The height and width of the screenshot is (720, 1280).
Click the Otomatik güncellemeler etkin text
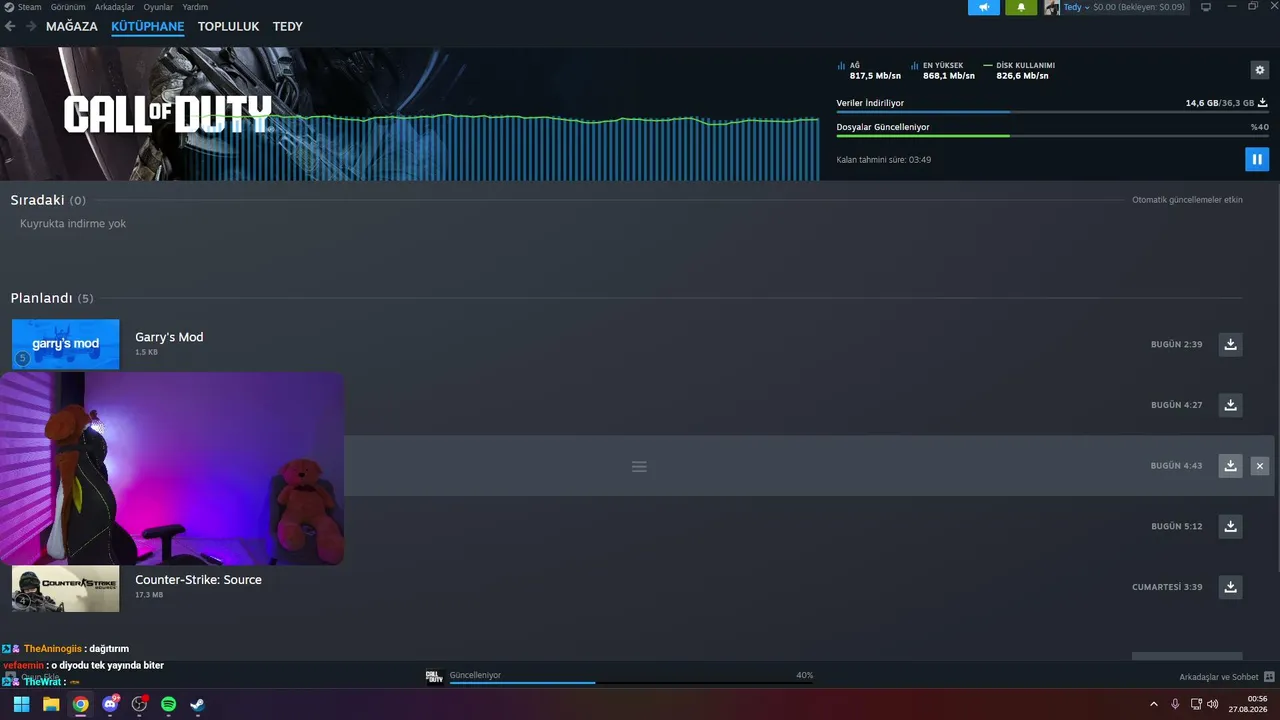1187,200
